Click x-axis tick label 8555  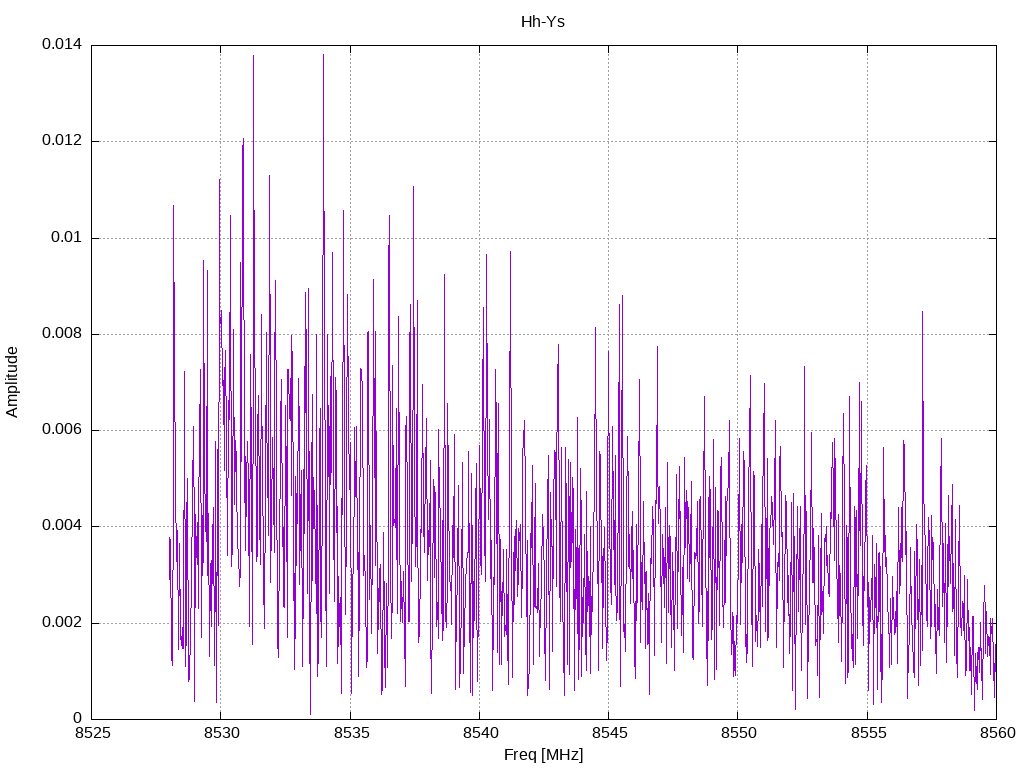coord(868,733)
